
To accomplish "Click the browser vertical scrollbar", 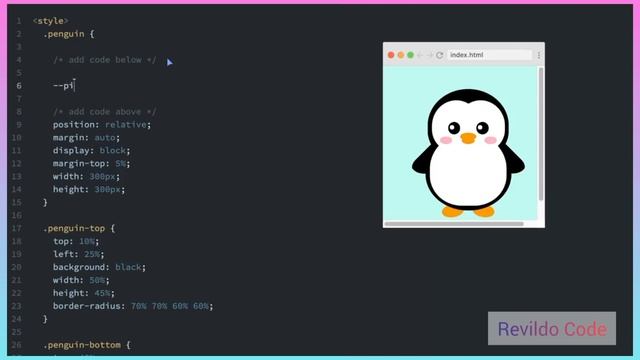I will (541, 135).
